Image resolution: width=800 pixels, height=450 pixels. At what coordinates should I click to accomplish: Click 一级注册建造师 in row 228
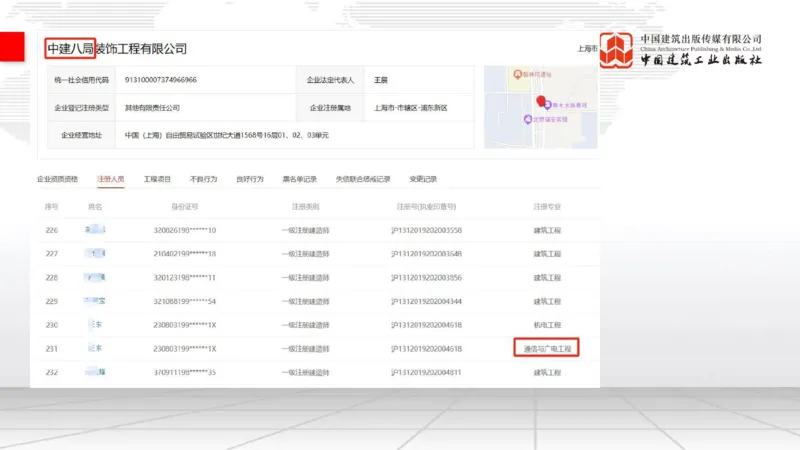pyautogui.click(x=305, y=278)
